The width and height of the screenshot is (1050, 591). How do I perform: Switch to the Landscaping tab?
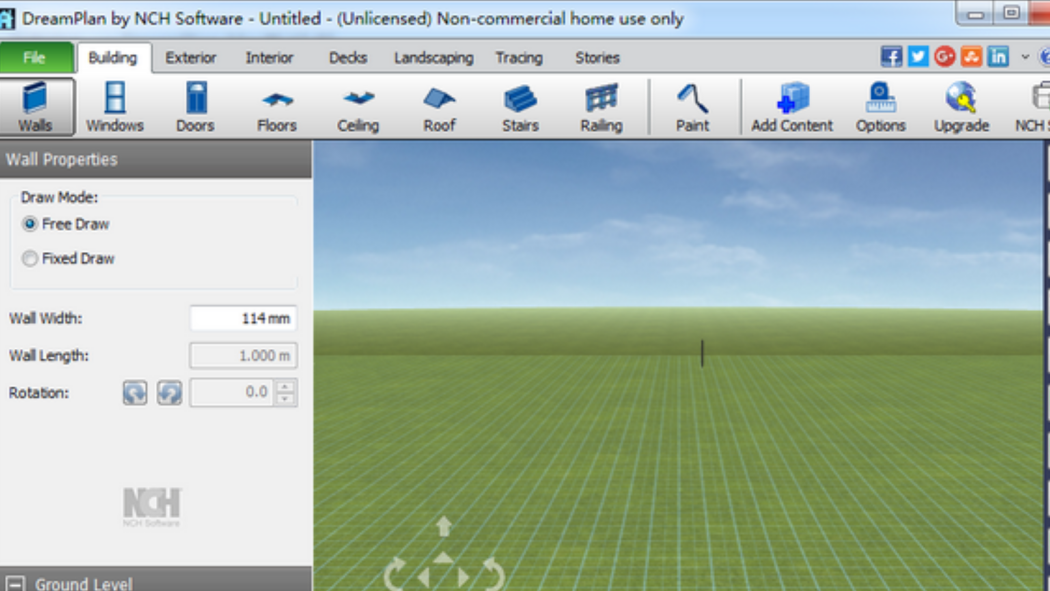[434, 58]
